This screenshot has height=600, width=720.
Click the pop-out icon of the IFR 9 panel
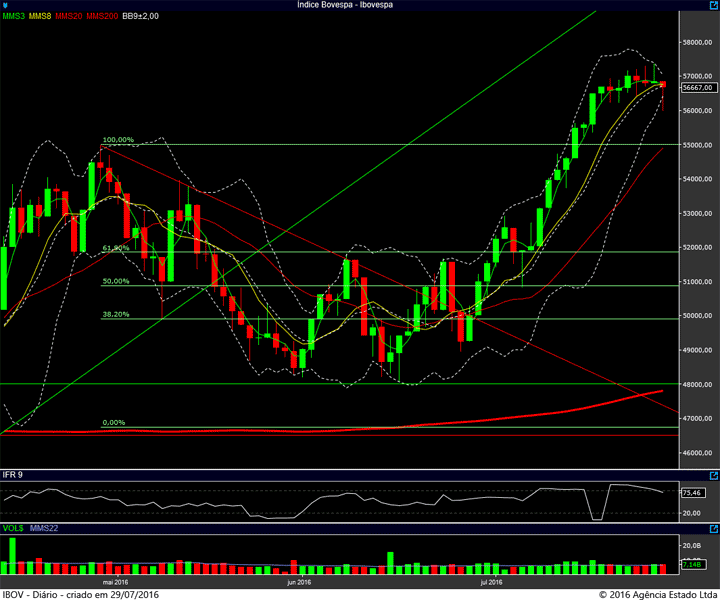714,476
